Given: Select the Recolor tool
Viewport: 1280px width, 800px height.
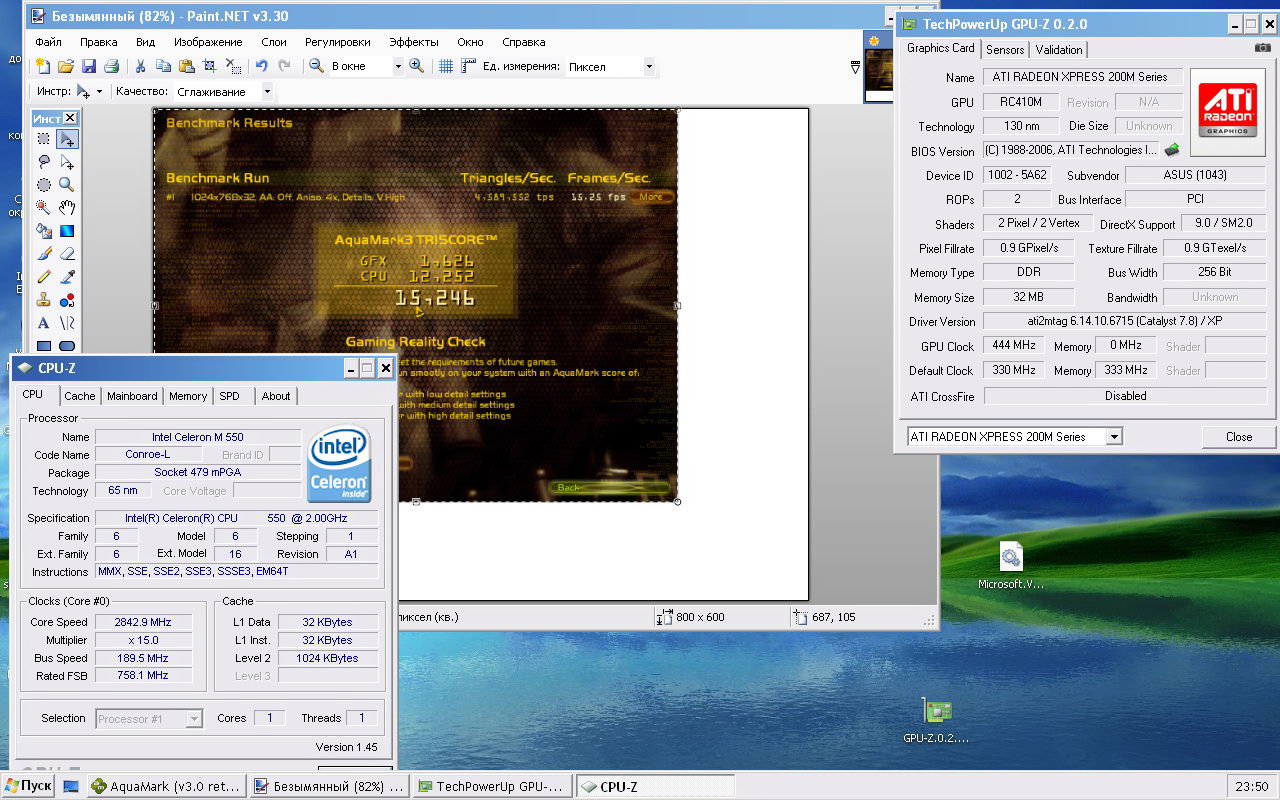Looking at the screenshot, I should pos(67,300).
